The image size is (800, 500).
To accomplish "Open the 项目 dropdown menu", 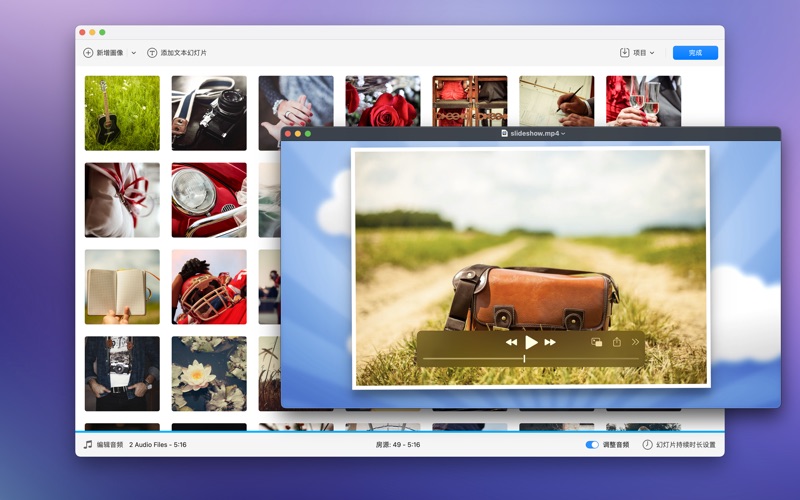I will [x=637, y=53].
